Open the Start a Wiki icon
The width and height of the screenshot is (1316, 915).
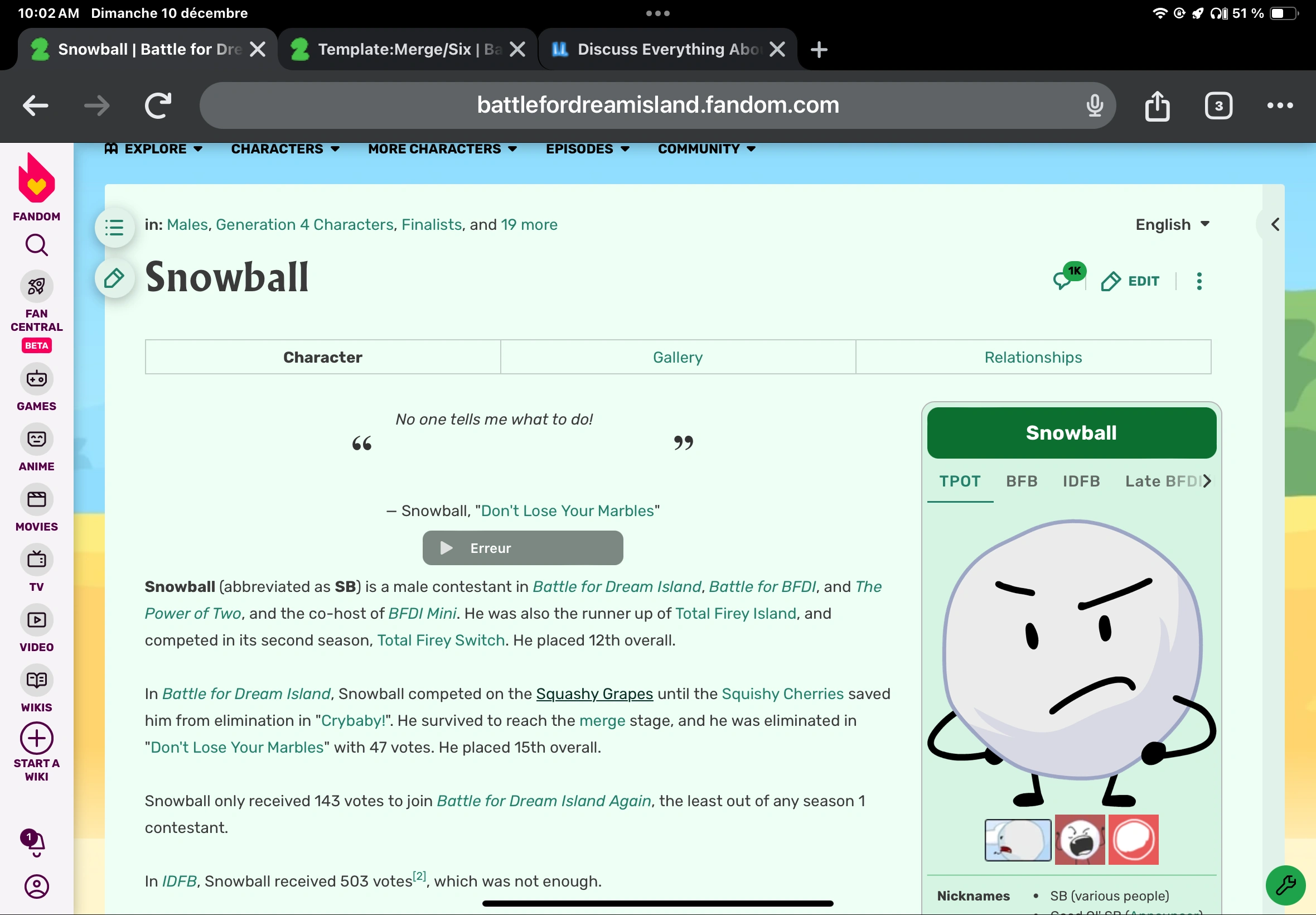tap(36, 739)
